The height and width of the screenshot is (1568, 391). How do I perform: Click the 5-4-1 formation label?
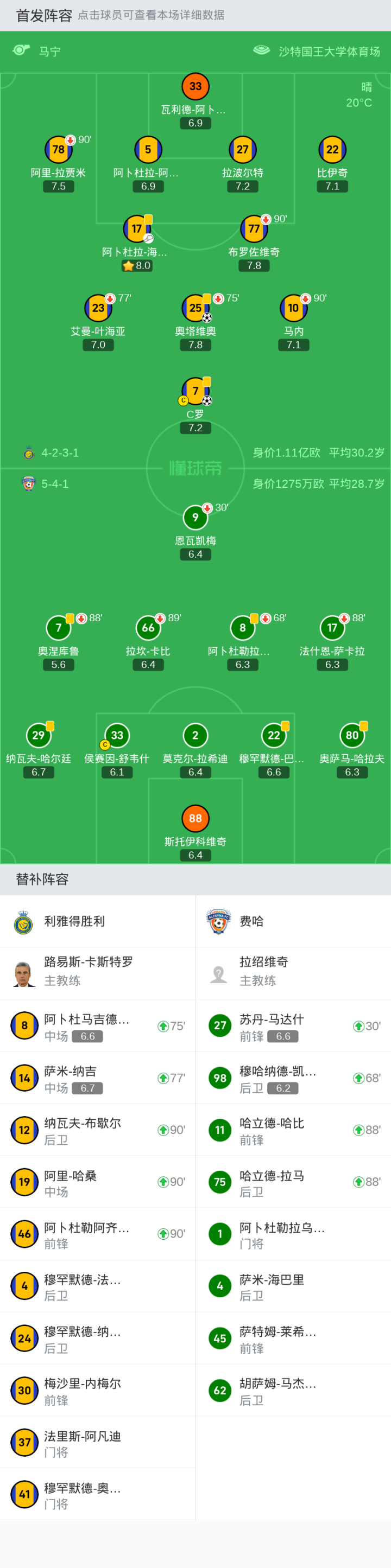54,484
